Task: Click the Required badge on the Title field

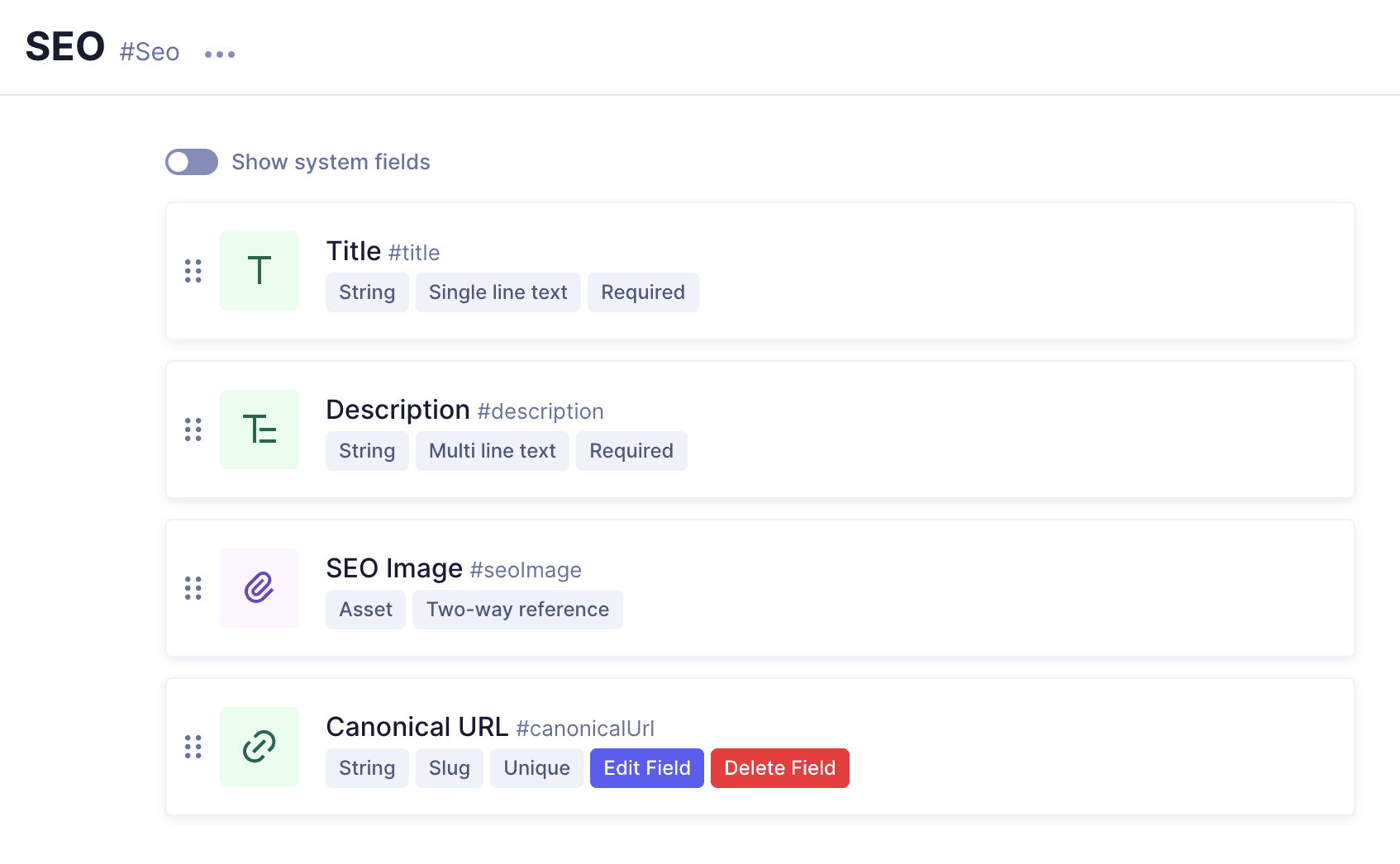Action: (643, 292)
